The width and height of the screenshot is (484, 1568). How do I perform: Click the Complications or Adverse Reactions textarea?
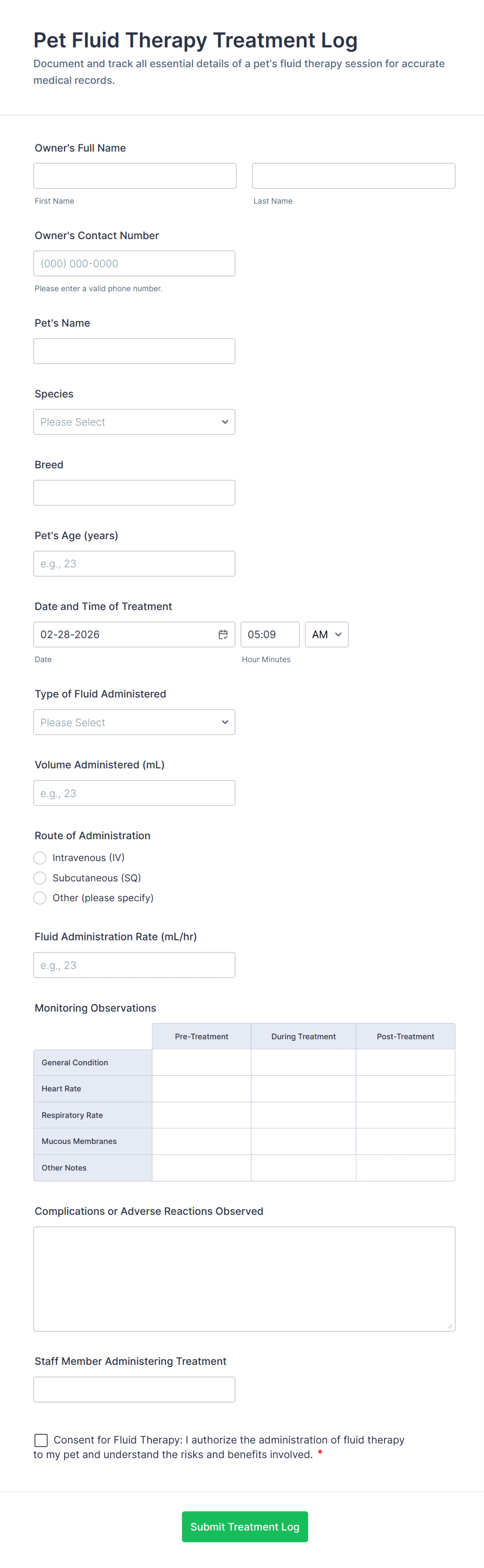tap(244, 1278)
